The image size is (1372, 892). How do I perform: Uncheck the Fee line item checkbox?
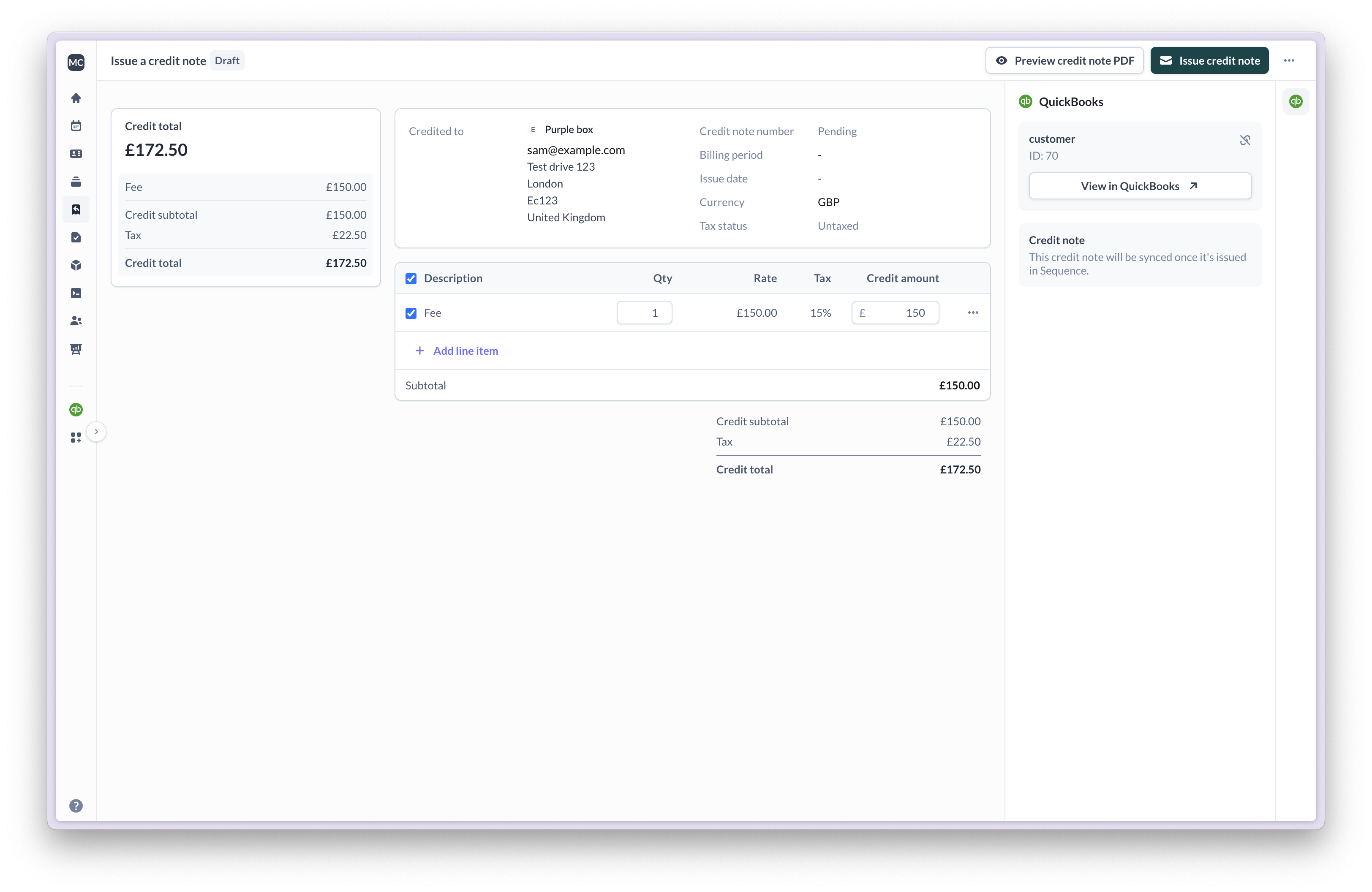[x=411, y=313]
